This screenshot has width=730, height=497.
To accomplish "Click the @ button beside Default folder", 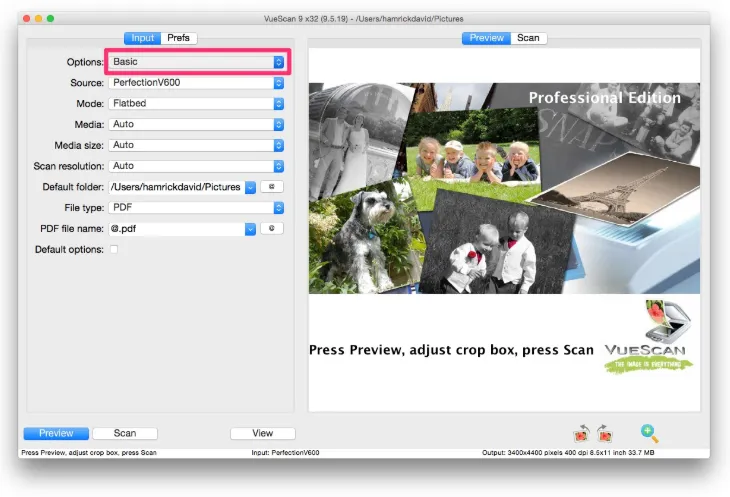I will pos(272,187).
